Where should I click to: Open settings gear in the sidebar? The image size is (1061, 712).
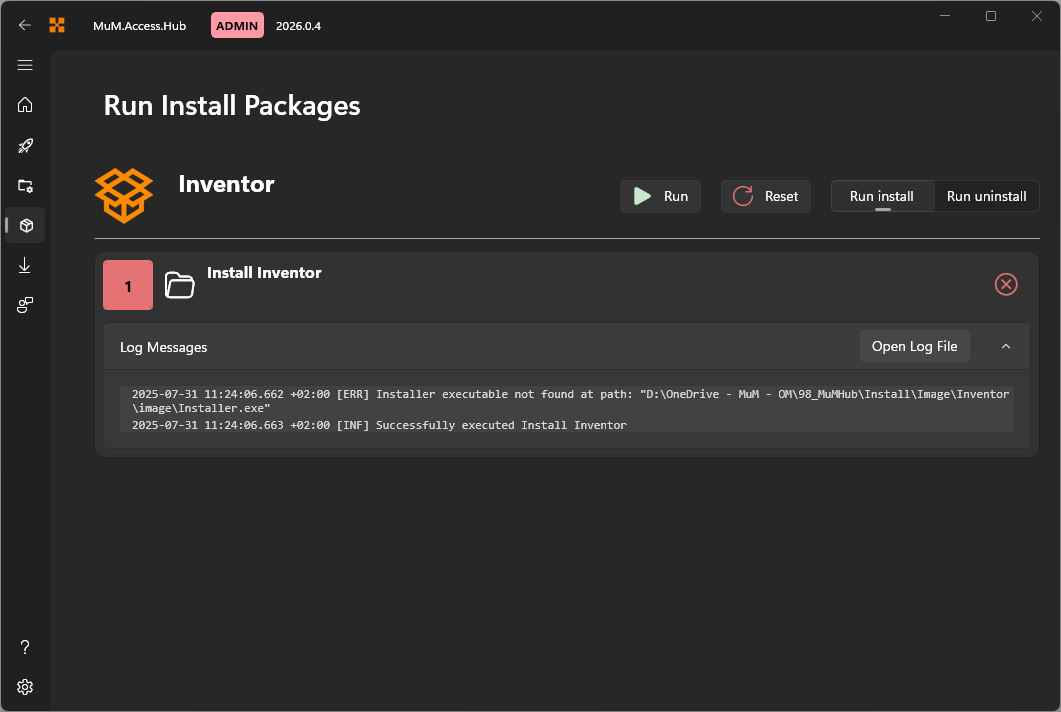coord(25,687)
